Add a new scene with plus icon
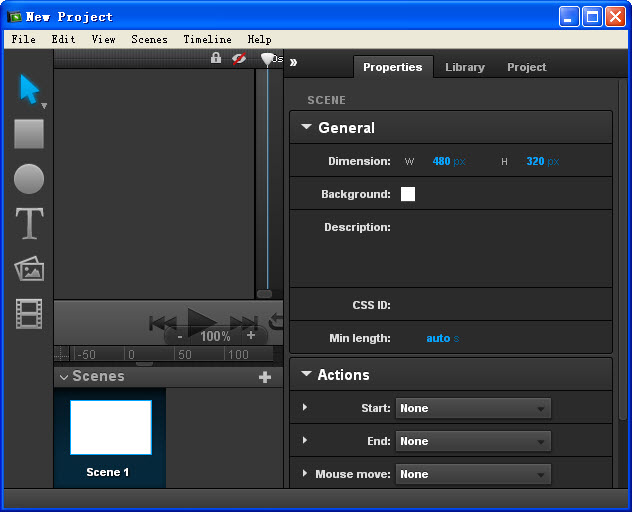 [x=265, y=377]
